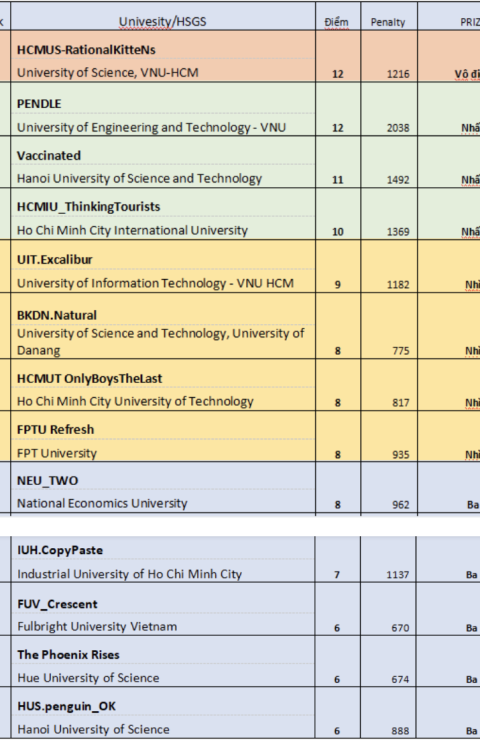Viewport: 480px width, 750px height.
Task: Select score 8 in NEU_TWO row
Action: pos(338,505)
